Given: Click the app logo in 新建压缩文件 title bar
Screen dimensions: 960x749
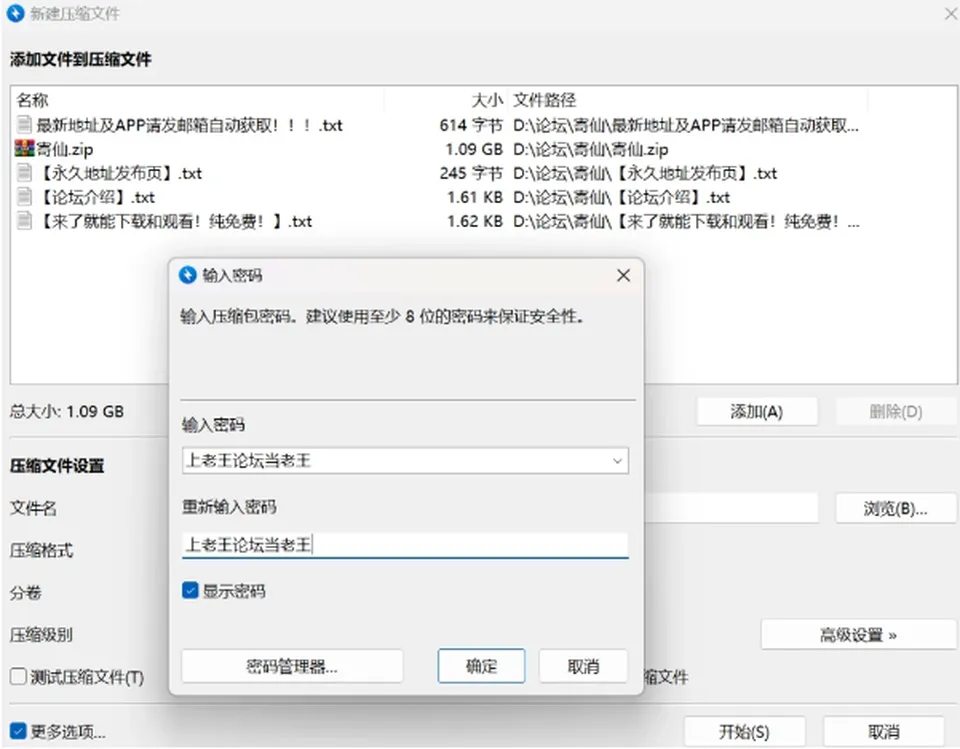Looking at the screenshot, I should point(15,13).
